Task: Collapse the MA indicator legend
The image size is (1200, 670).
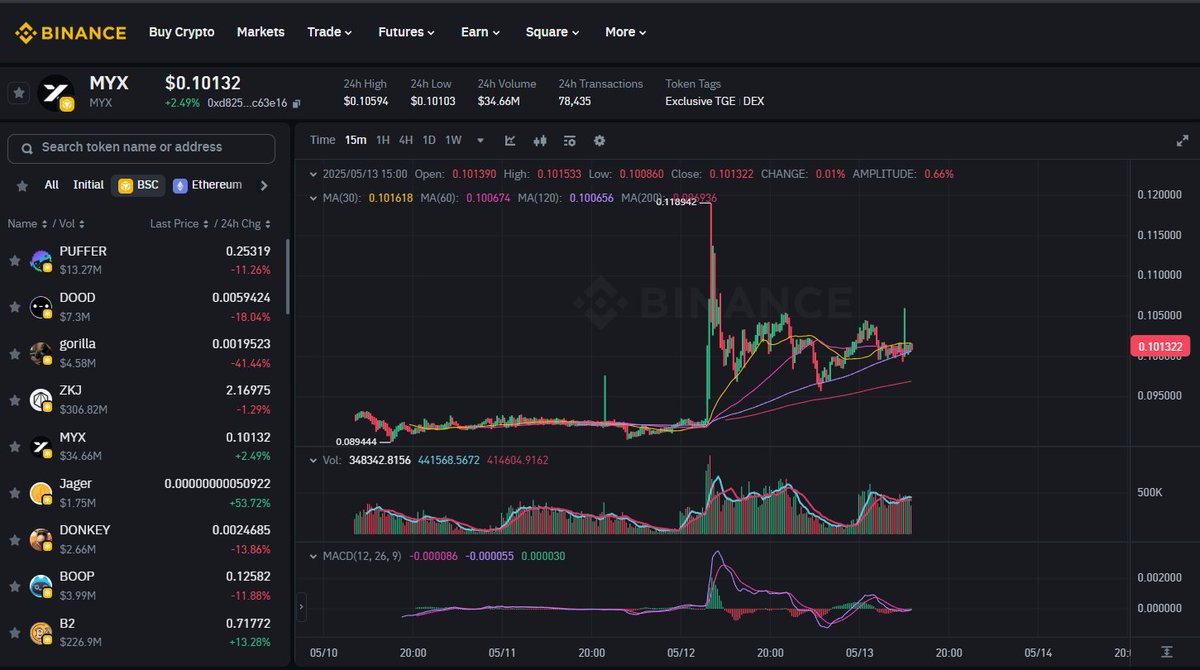Action: [x=314, y=198]
